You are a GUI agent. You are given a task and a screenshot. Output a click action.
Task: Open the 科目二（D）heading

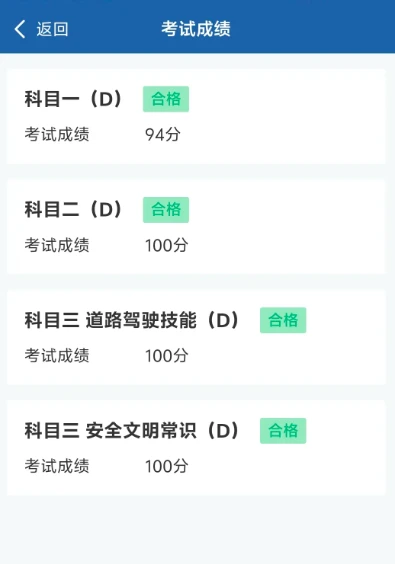point(74,209)
